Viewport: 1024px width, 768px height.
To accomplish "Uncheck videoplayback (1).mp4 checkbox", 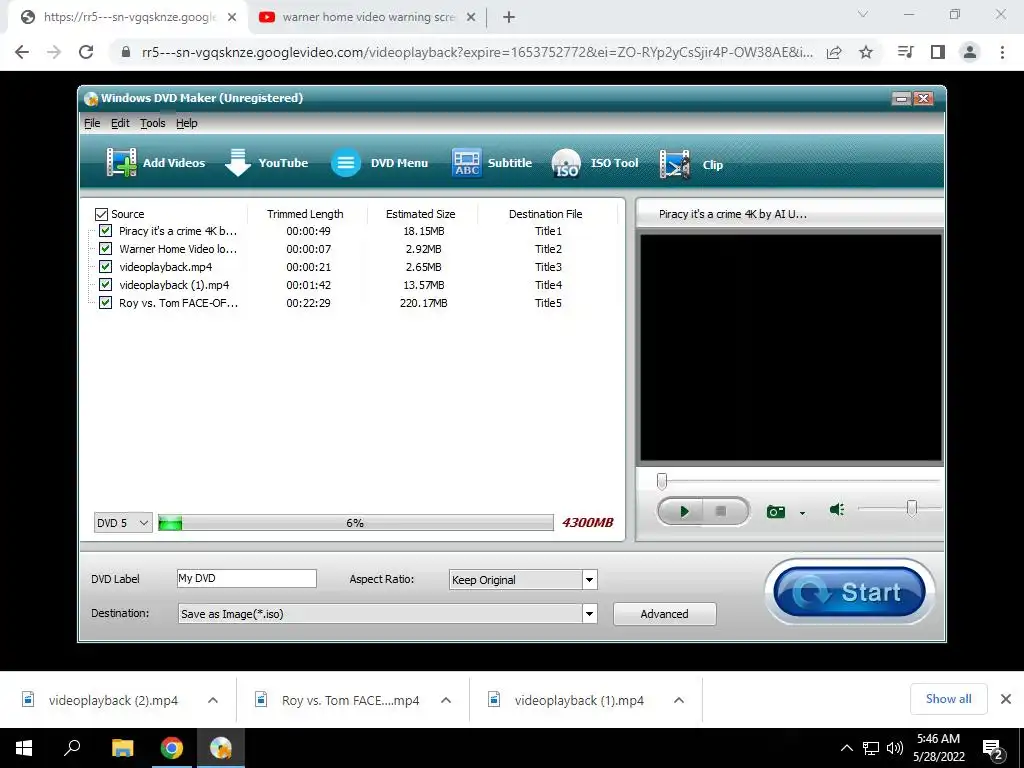I will (105, 285).
